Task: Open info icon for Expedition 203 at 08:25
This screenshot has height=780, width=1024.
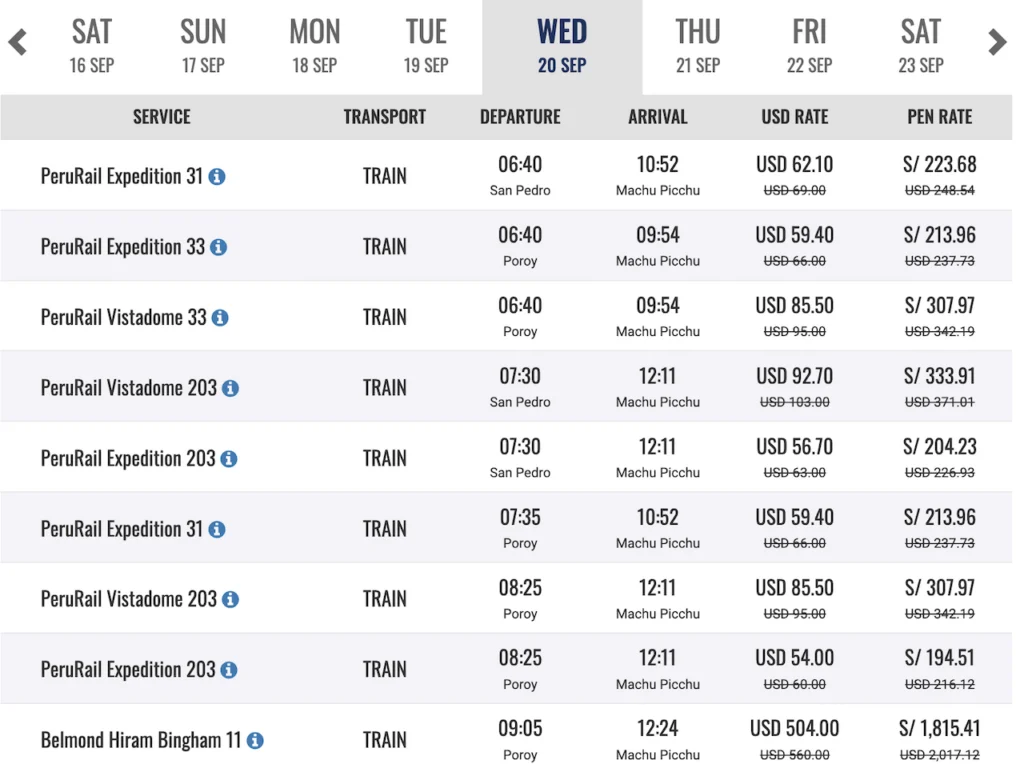Action: click(x=229, y=670)
